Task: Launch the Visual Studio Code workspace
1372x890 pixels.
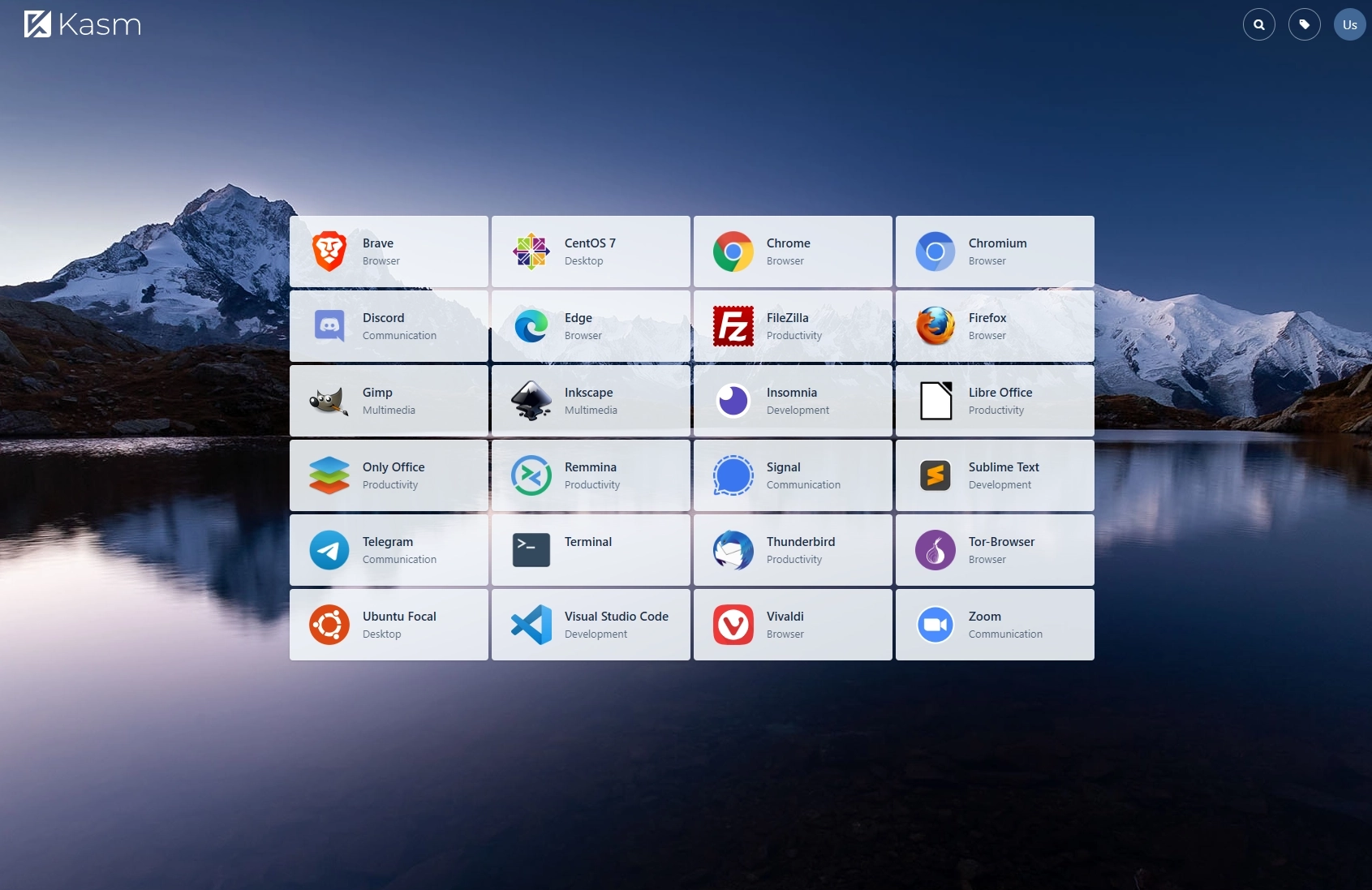Action: 591,625
